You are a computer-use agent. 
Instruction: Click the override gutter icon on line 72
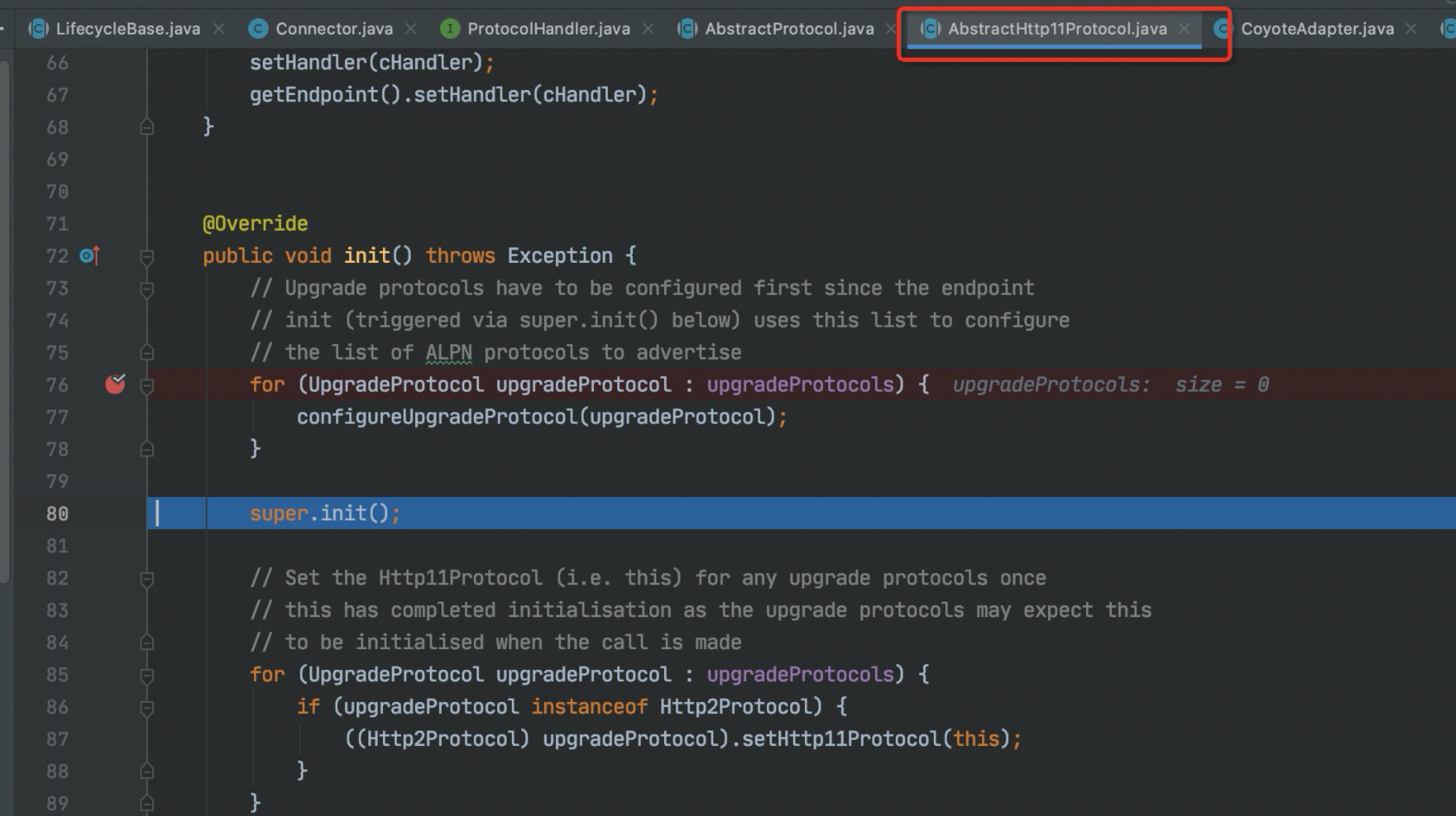(x=90, y=256)
